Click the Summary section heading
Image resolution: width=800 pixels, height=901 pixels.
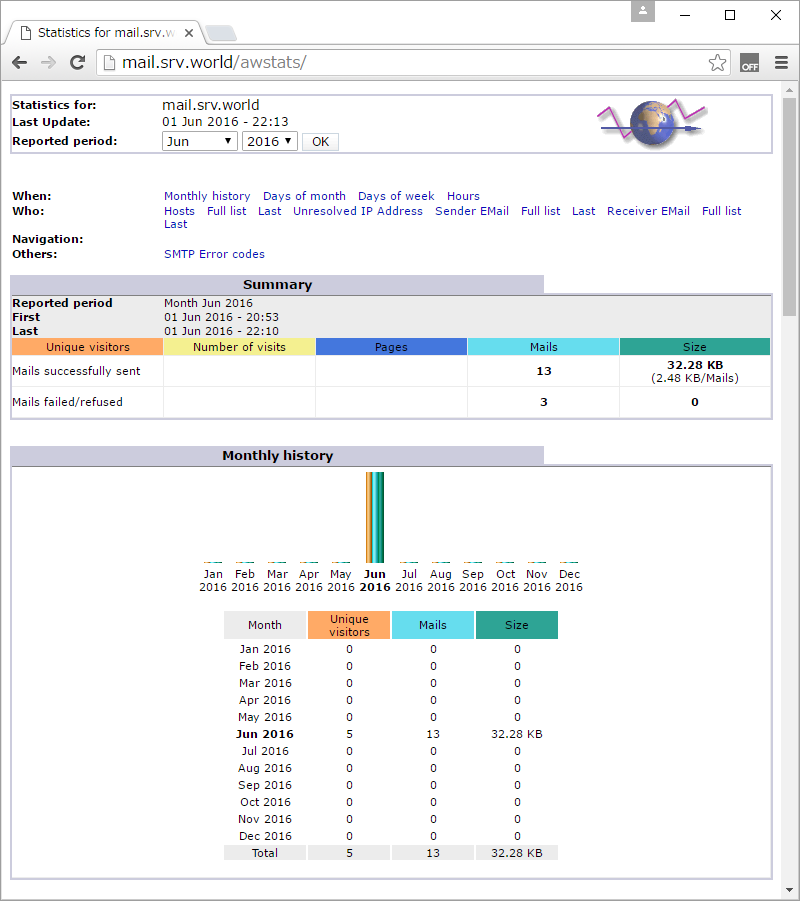coord(278,284)
